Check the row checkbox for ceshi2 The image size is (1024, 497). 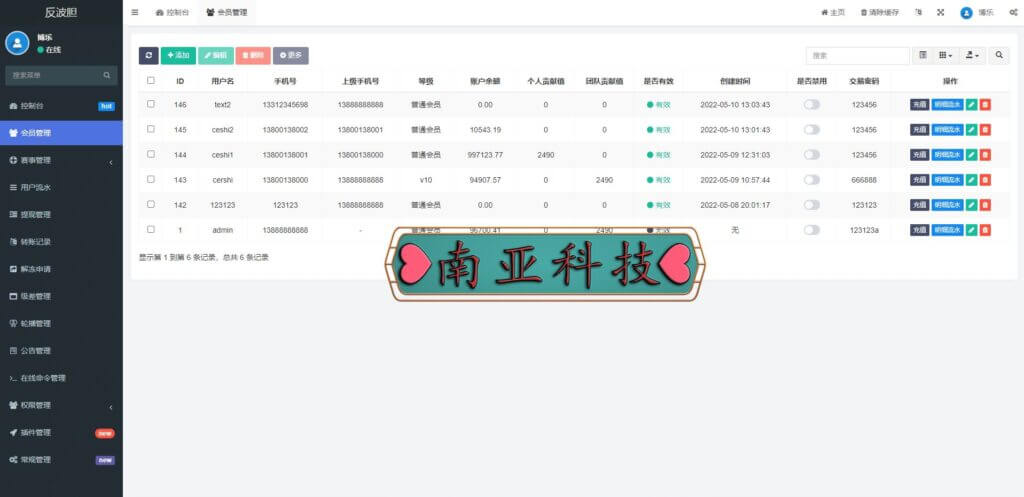click(x=151, y=129)
